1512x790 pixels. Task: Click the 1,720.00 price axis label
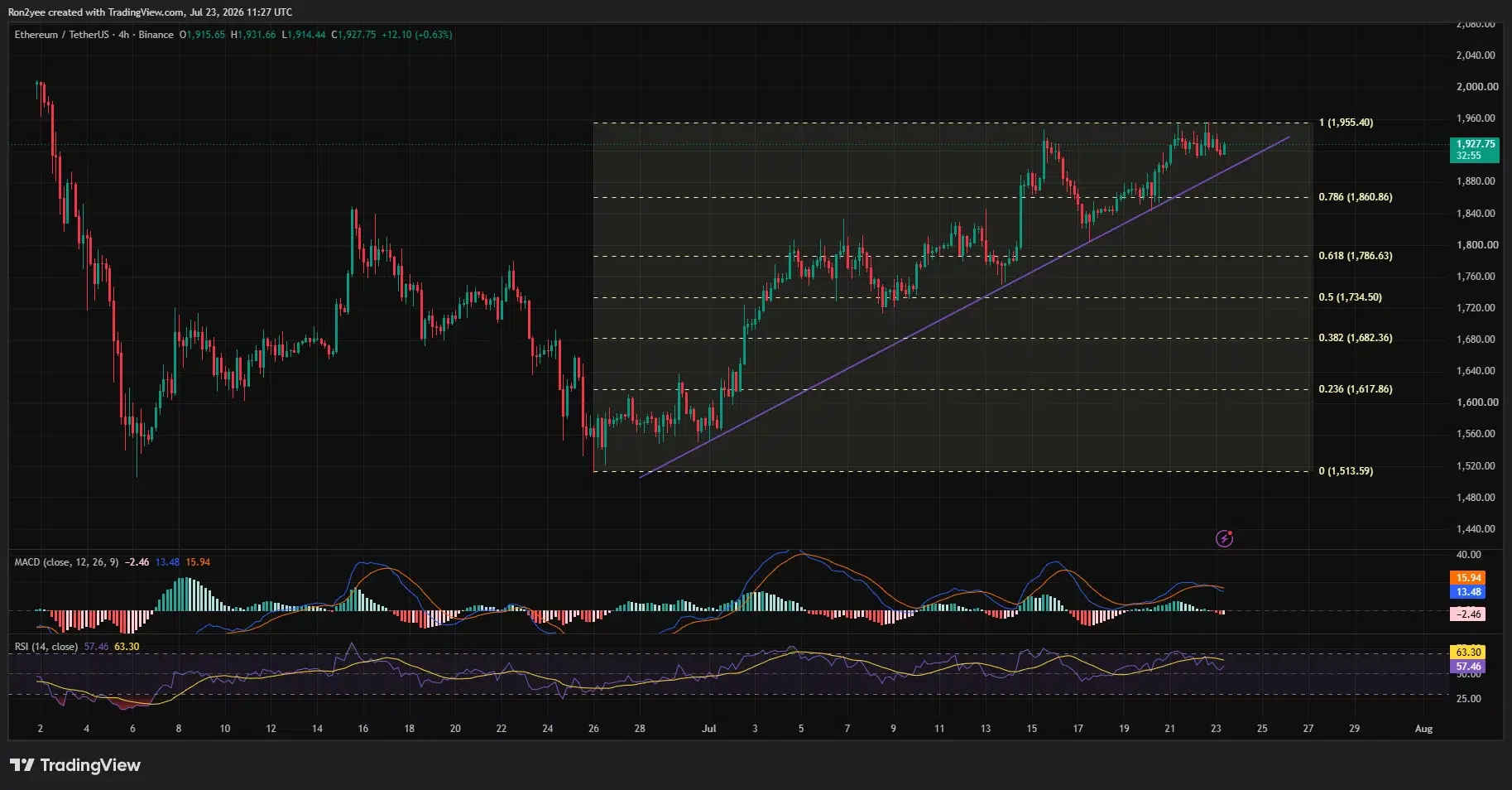[x=1477, y=308]
